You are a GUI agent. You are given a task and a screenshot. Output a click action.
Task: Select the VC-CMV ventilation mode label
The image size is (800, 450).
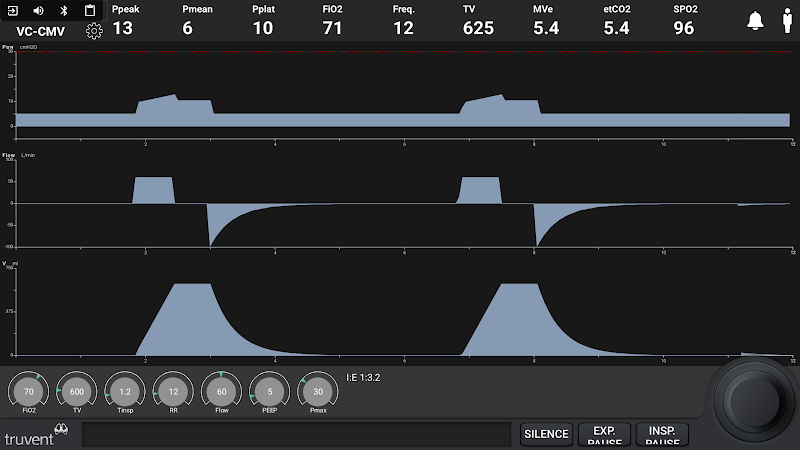tap(41, 30)
